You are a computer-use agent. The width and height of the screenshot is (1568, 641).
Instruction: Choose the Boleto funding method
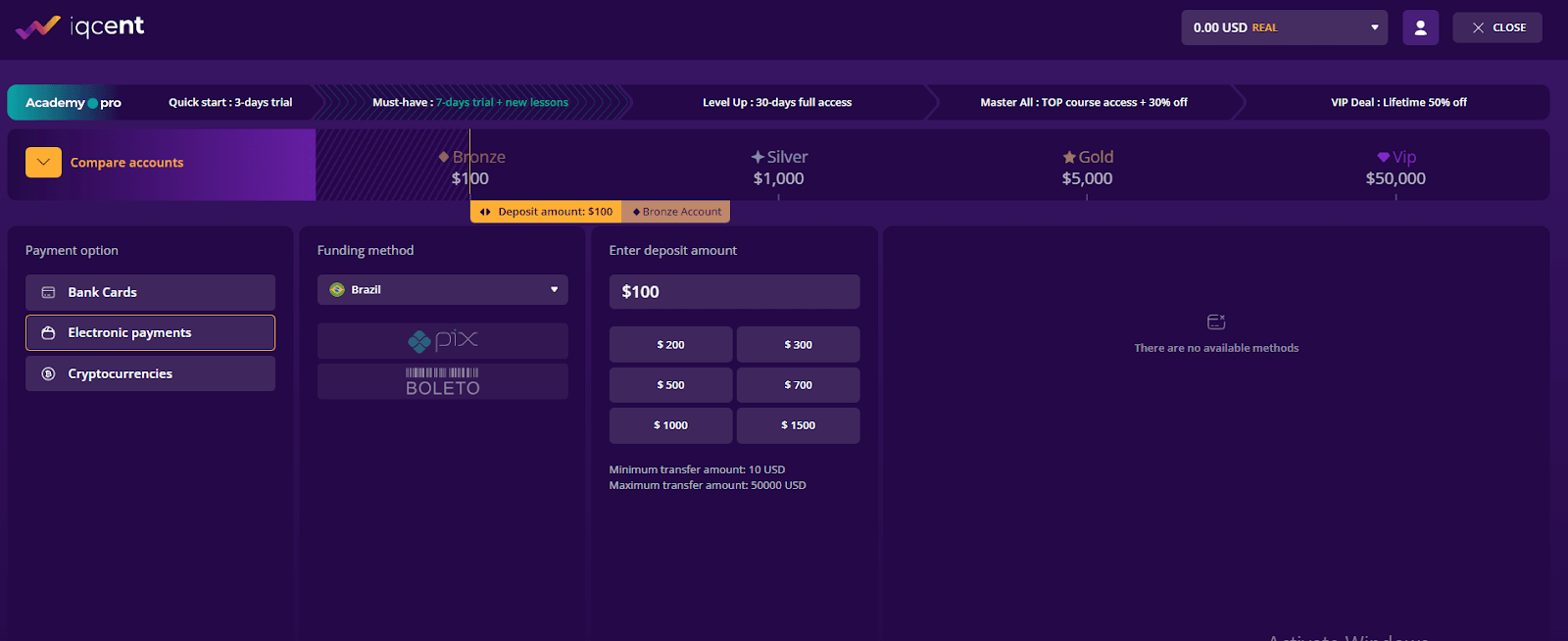(443, 381)
